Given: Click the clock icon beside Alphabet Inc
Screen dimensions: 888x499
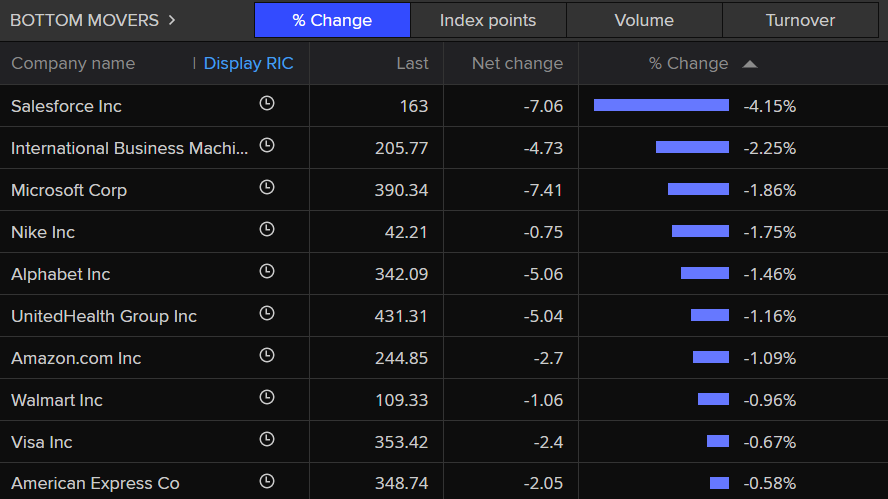Looking at the screenshot, I should (x=267, y=271).
